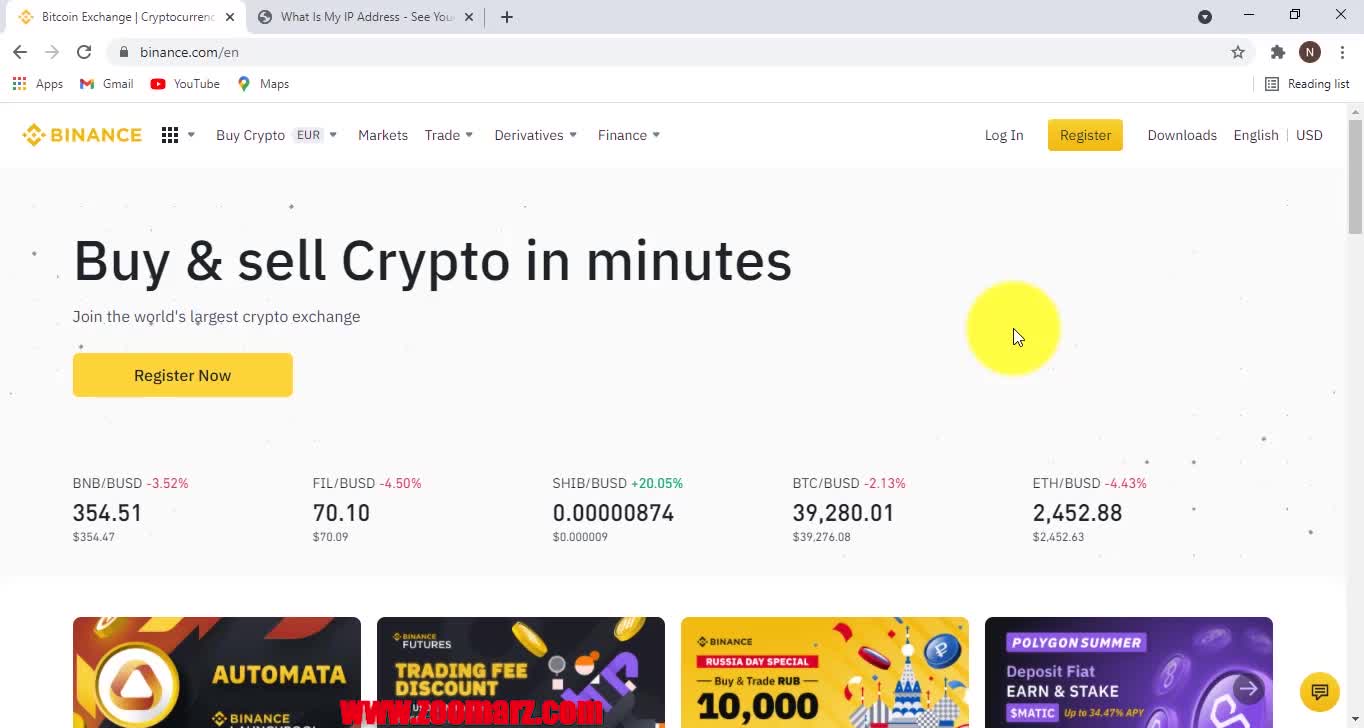Bookmark this page with the star icon
The image size is (1364, 728).
pos(1238,52)
